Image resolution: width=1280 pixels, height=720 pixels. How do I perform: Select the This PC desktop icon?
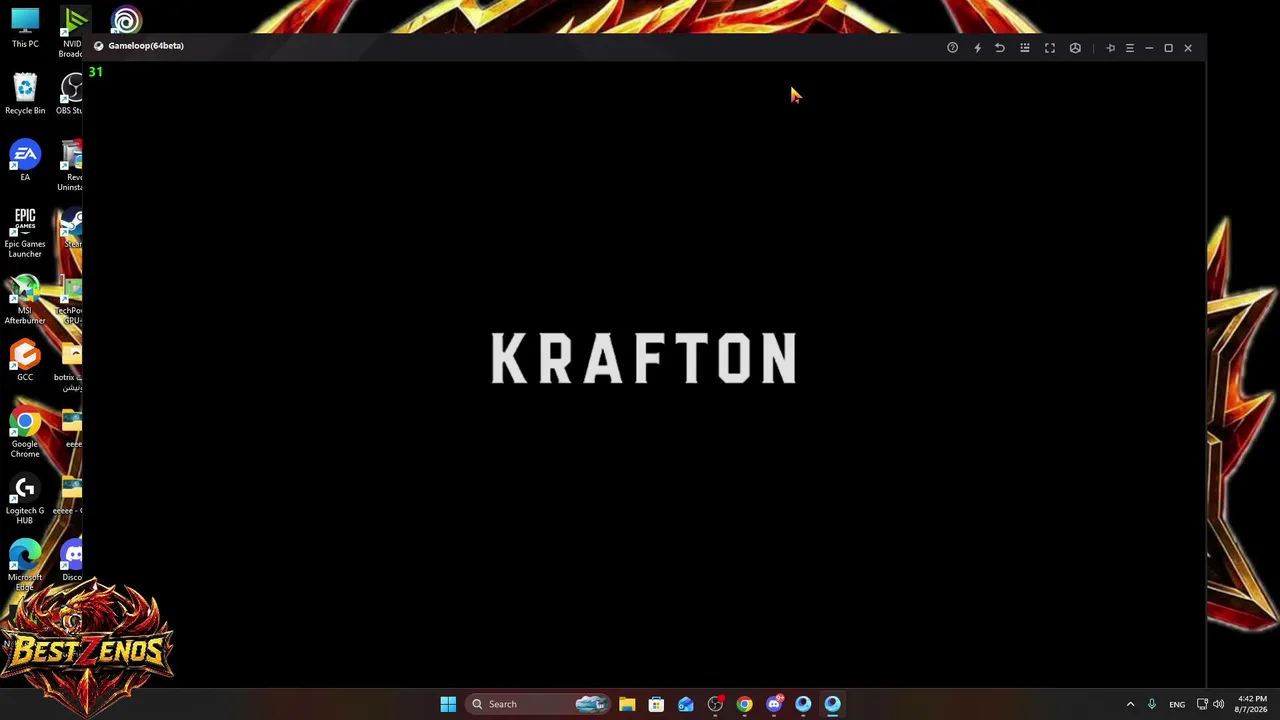pyautogui.click(x=25, y=28)
